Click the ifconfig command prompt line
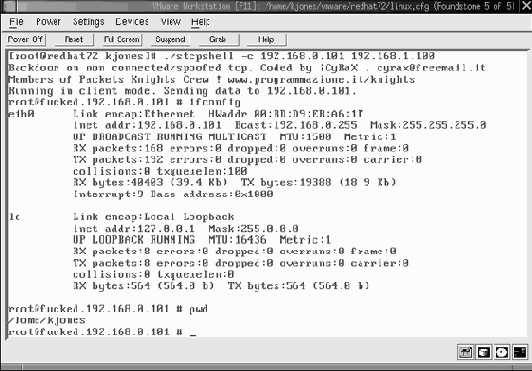532x371 pixels. 125,102
